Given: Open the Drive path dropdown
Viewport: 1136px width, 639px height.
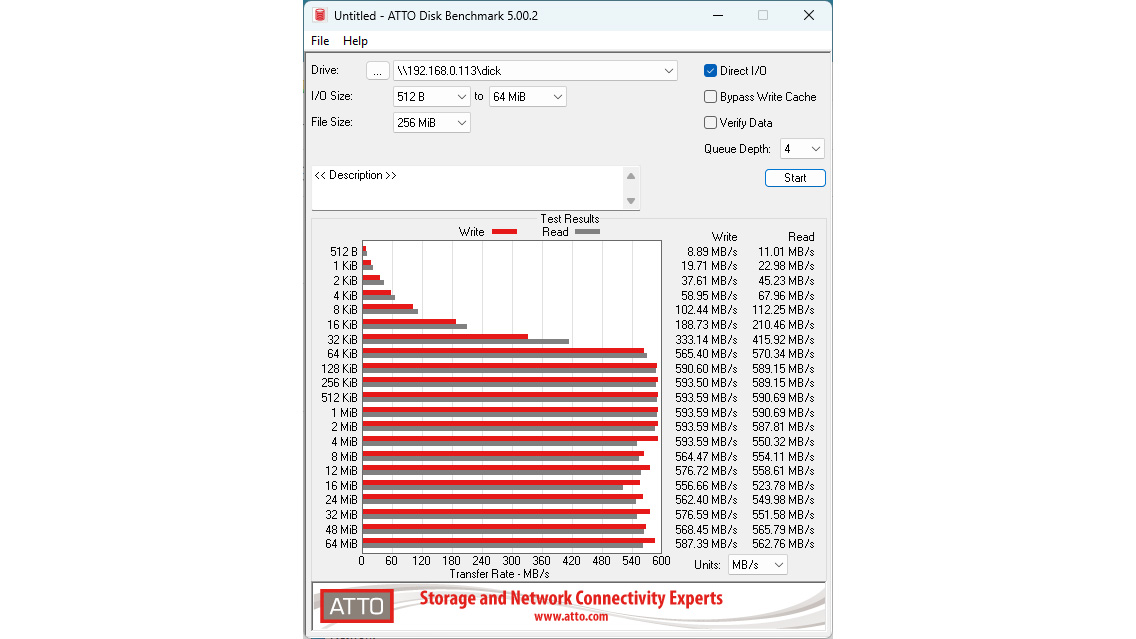Looking at the screenshot, I should tap(535, 71).
